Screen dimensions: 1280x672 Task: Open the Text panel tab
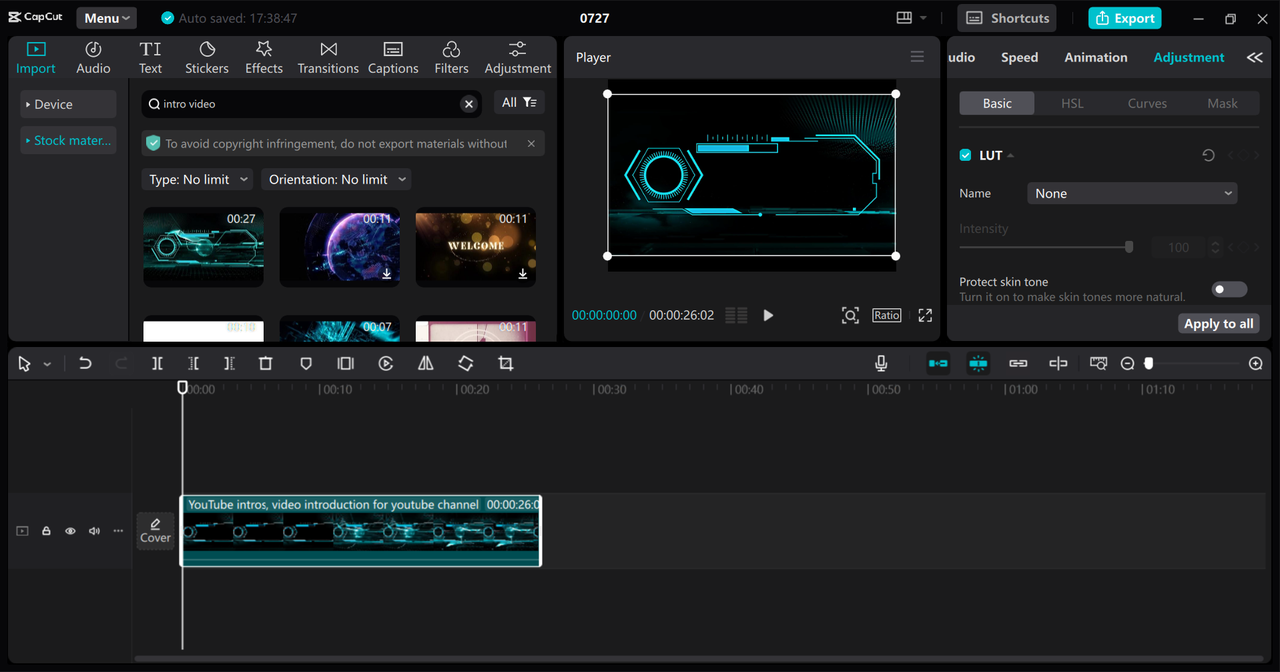[150, 58]
